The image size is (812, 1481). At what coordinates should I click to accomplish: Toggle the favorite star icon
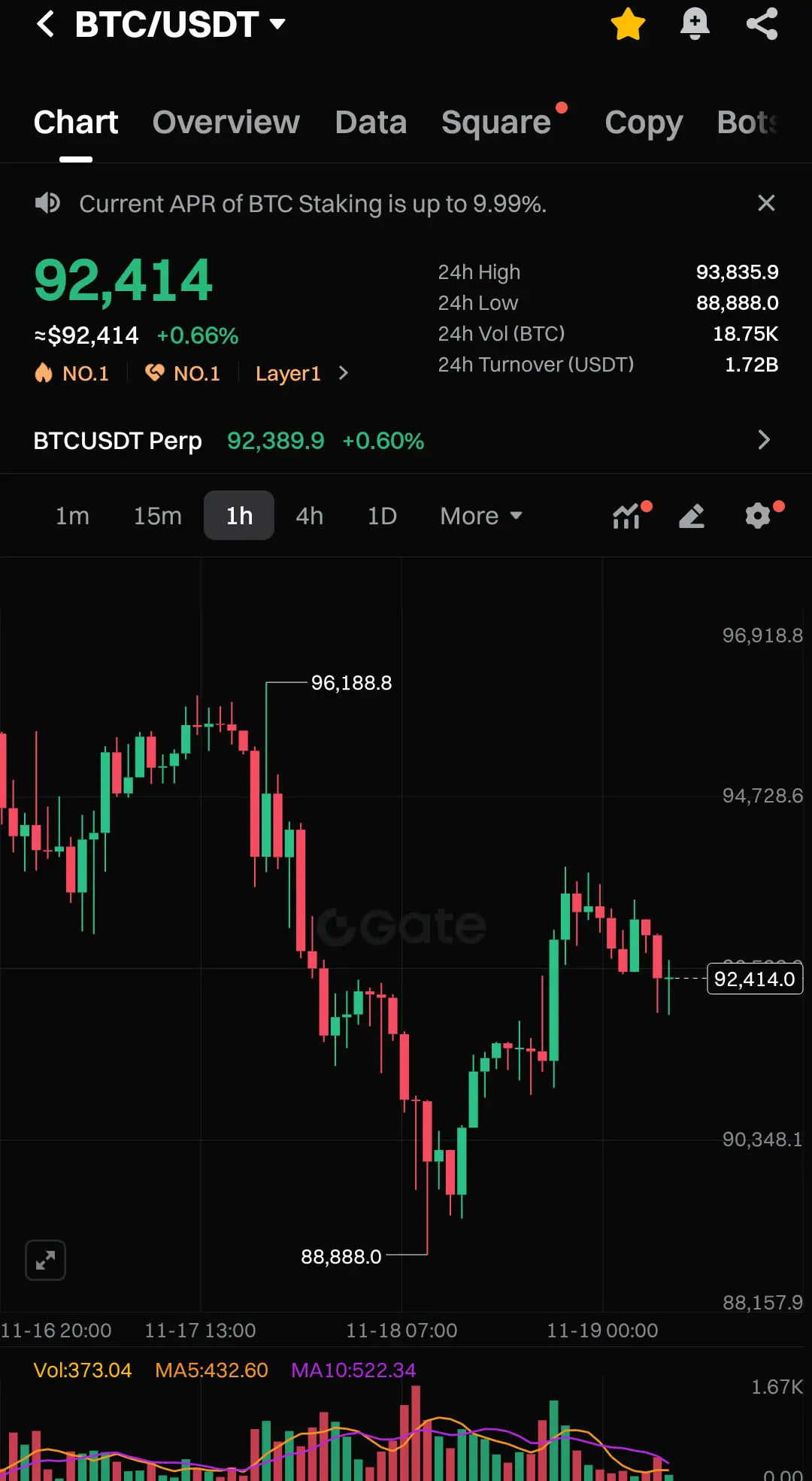628,24
